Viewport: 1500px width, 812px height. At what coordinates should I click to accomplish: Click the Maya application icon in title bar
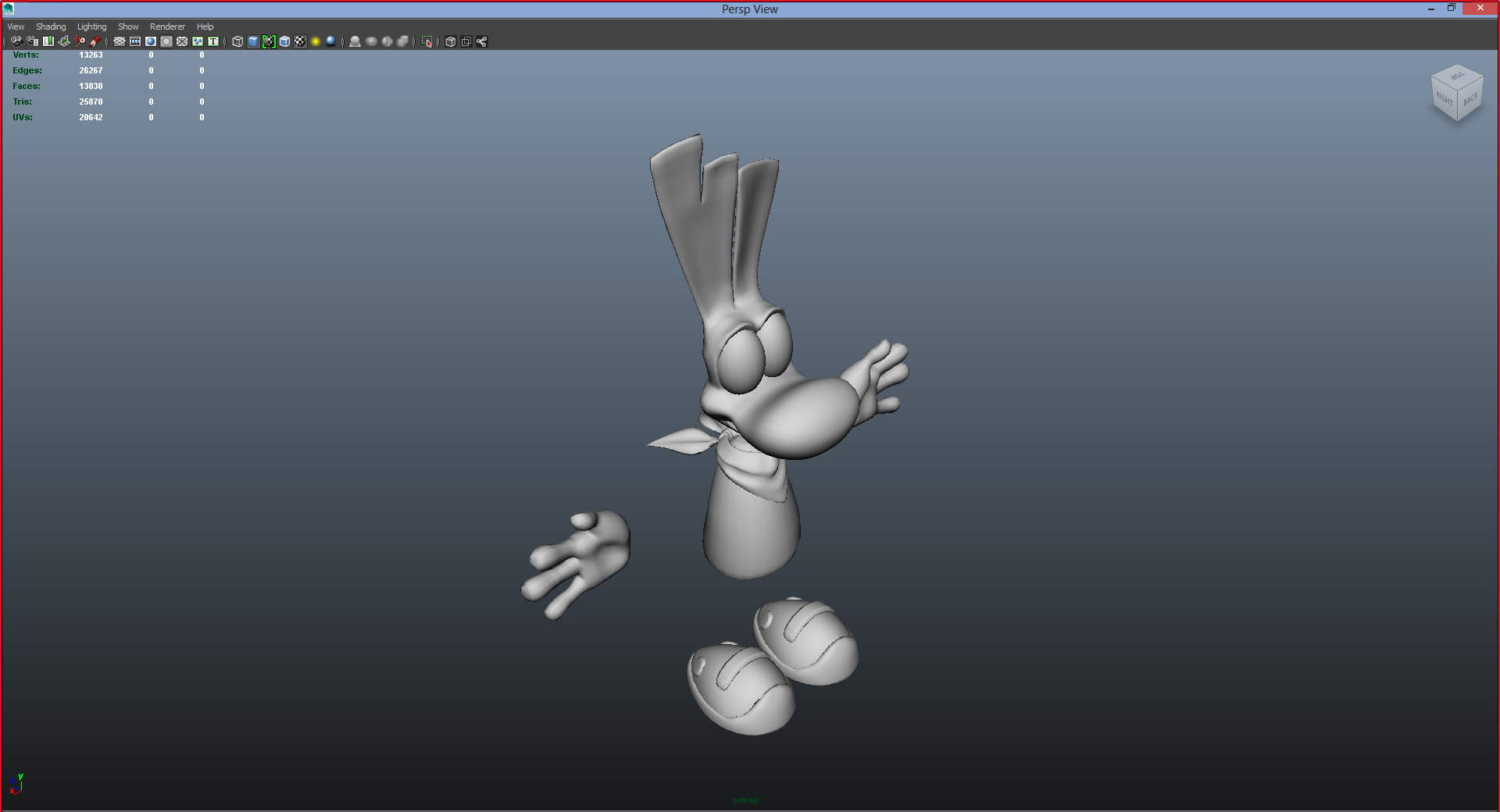pyautogui.click(x=9, y=9)
